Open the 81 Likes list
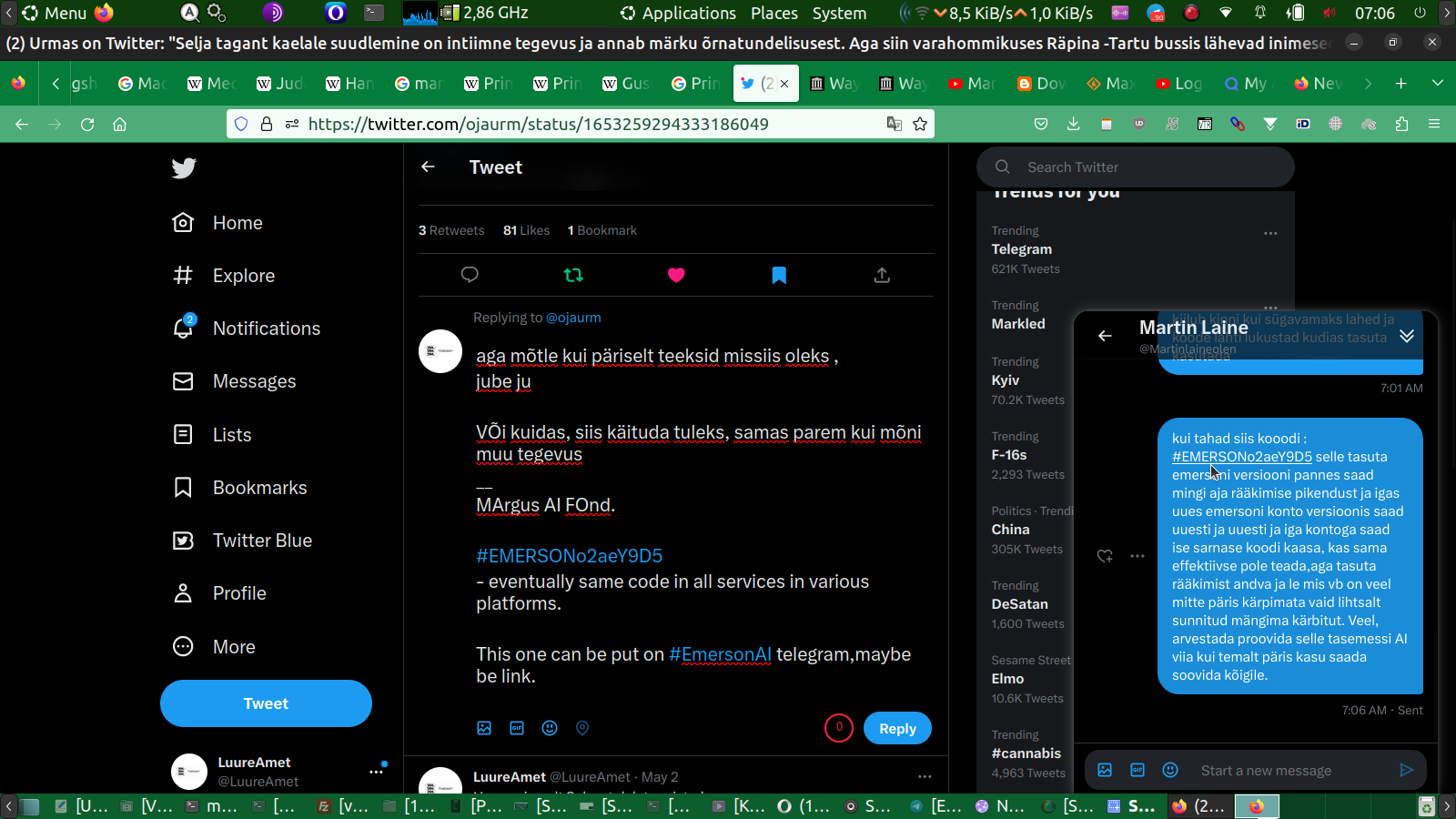The width and height of the screenshot is (1456, 819). [x=526, y=230]
